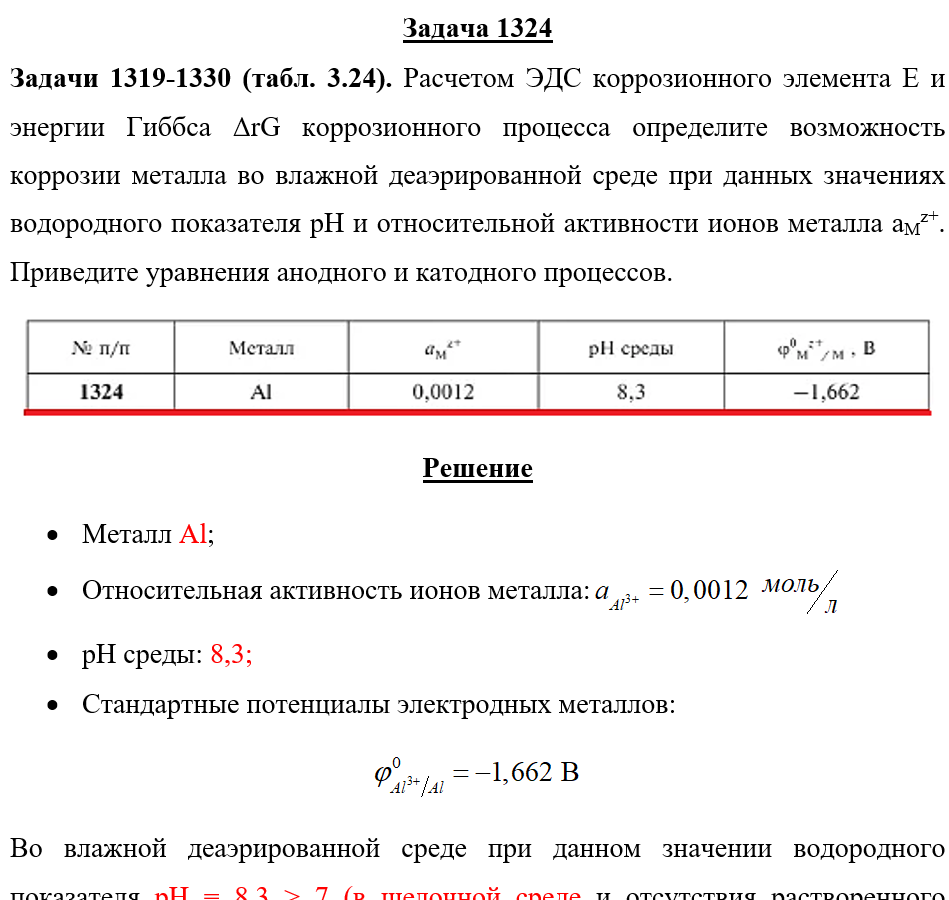The image size is (949, 900).
Task: Select table cell with value 0,0012
Action: [x=443, y=392]
